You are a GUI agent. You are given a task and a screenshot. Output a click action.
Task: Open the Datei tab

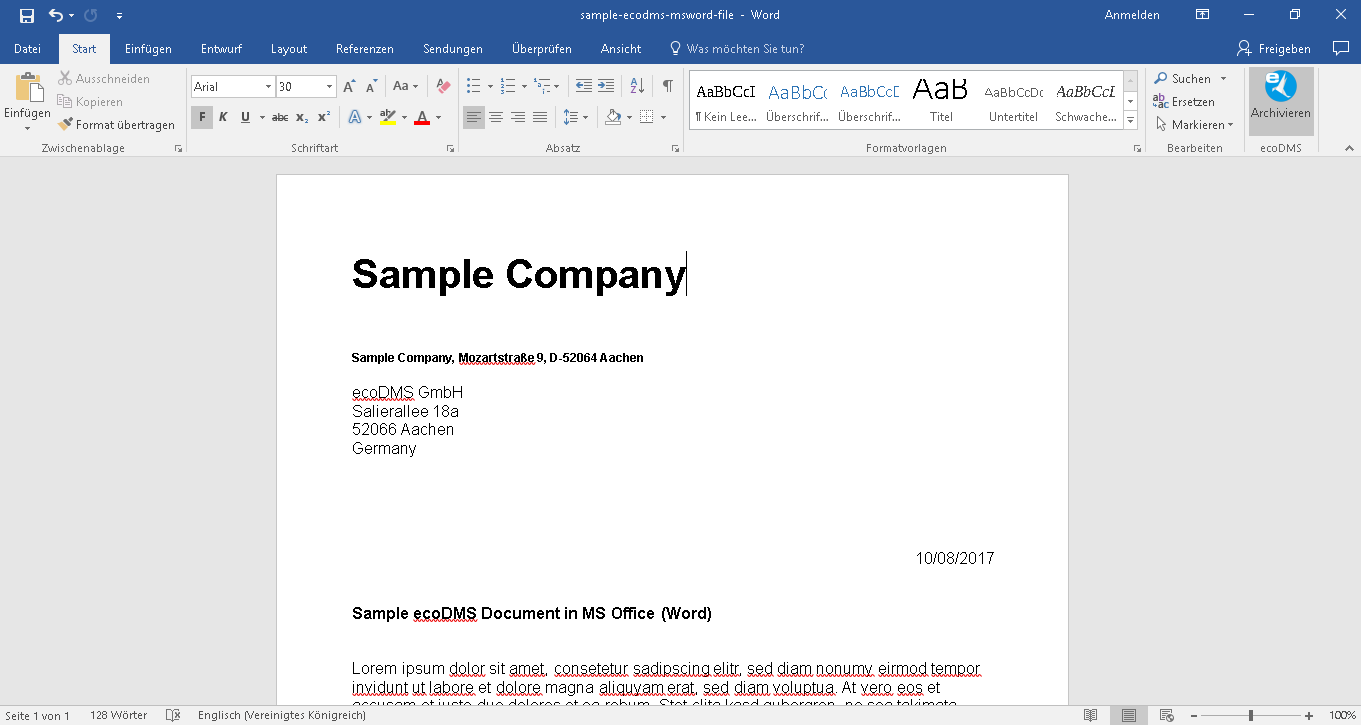(x=28, y=48)
